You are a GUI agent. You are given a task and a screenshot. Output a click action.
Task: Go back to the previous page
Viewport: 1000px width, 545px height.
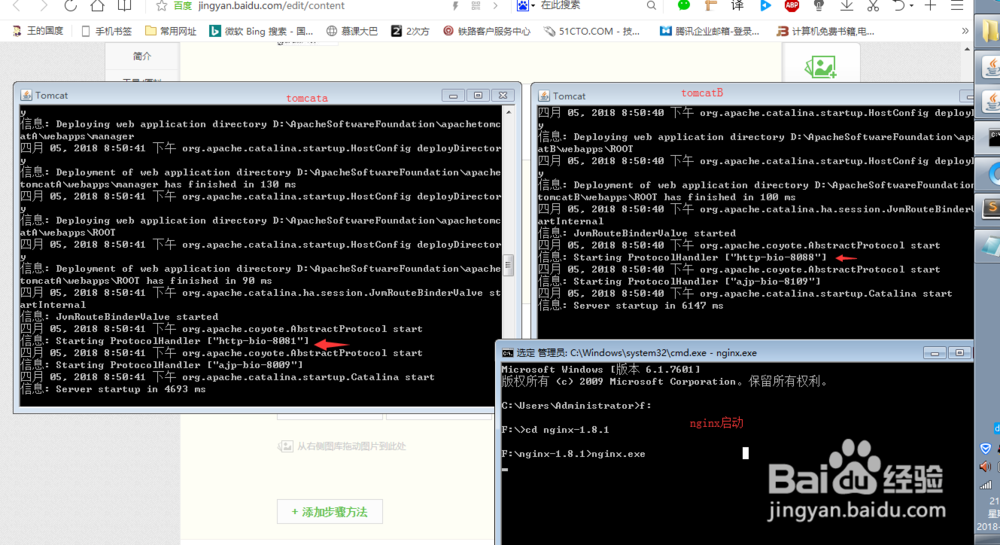pyautogui.click(x=17, y=6)
